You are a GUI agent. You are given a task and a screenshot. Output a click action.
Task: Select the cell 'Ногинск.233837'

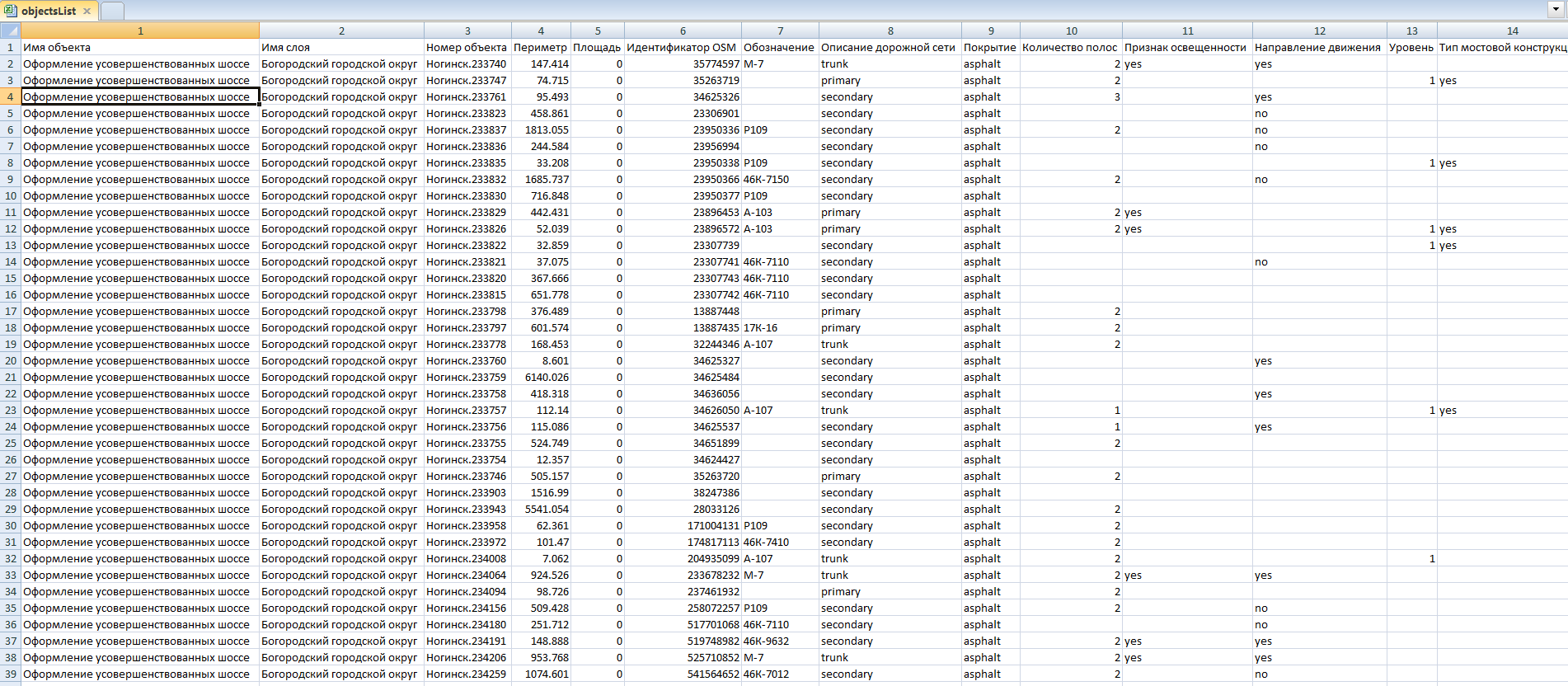point(467,129)
